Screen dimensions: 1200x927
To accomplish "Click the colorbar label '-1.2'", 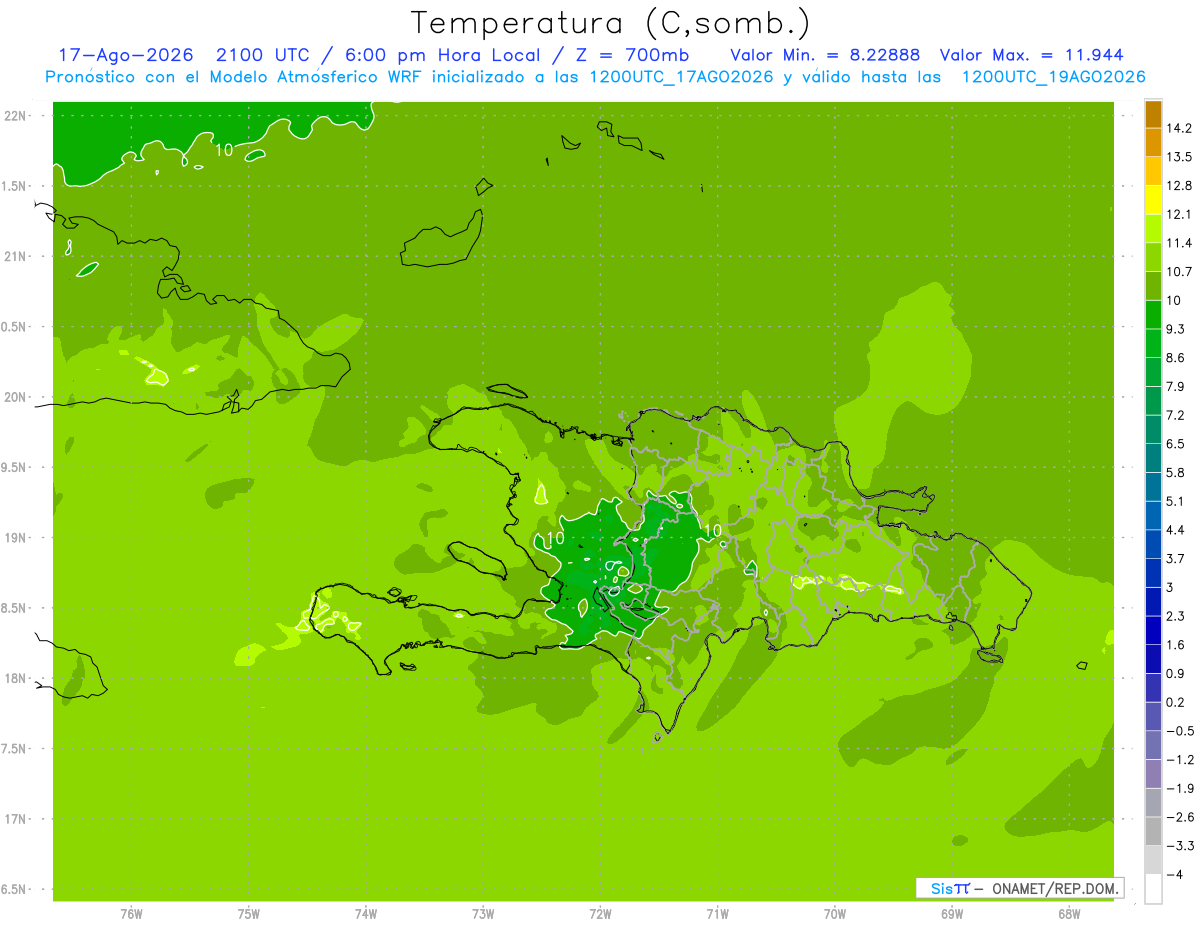I will pyautogui.click(x=1179, y=759).
